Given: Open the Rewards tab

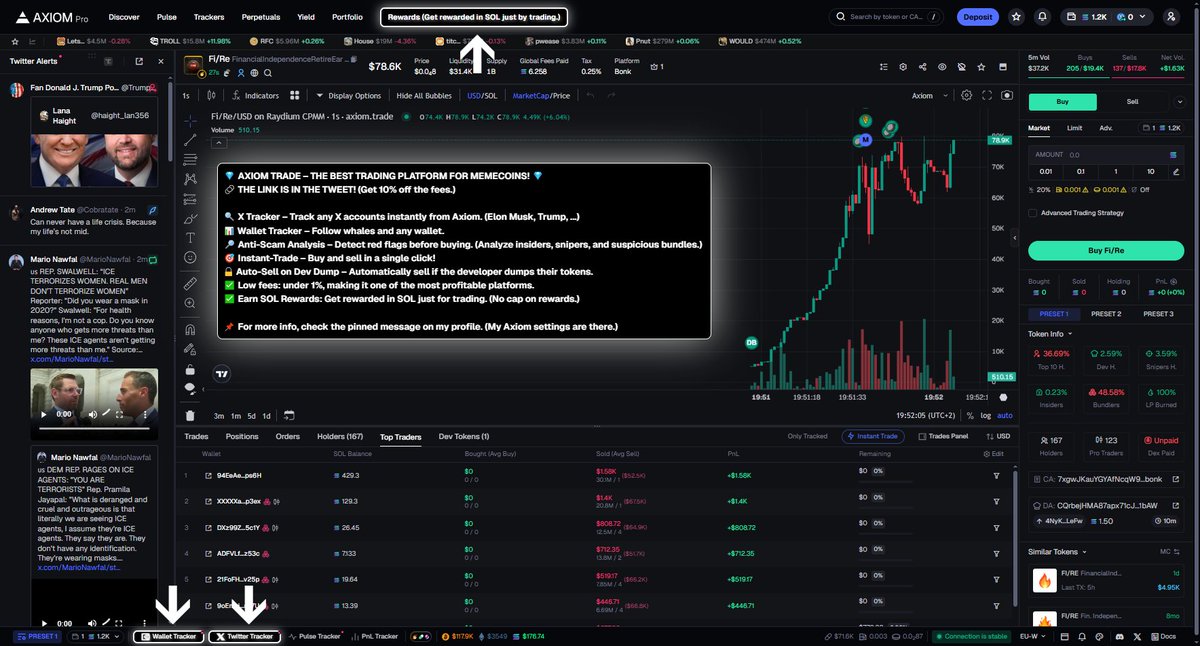Looking at the screenshot, I should pyautogui.click(x=474, y=17).
